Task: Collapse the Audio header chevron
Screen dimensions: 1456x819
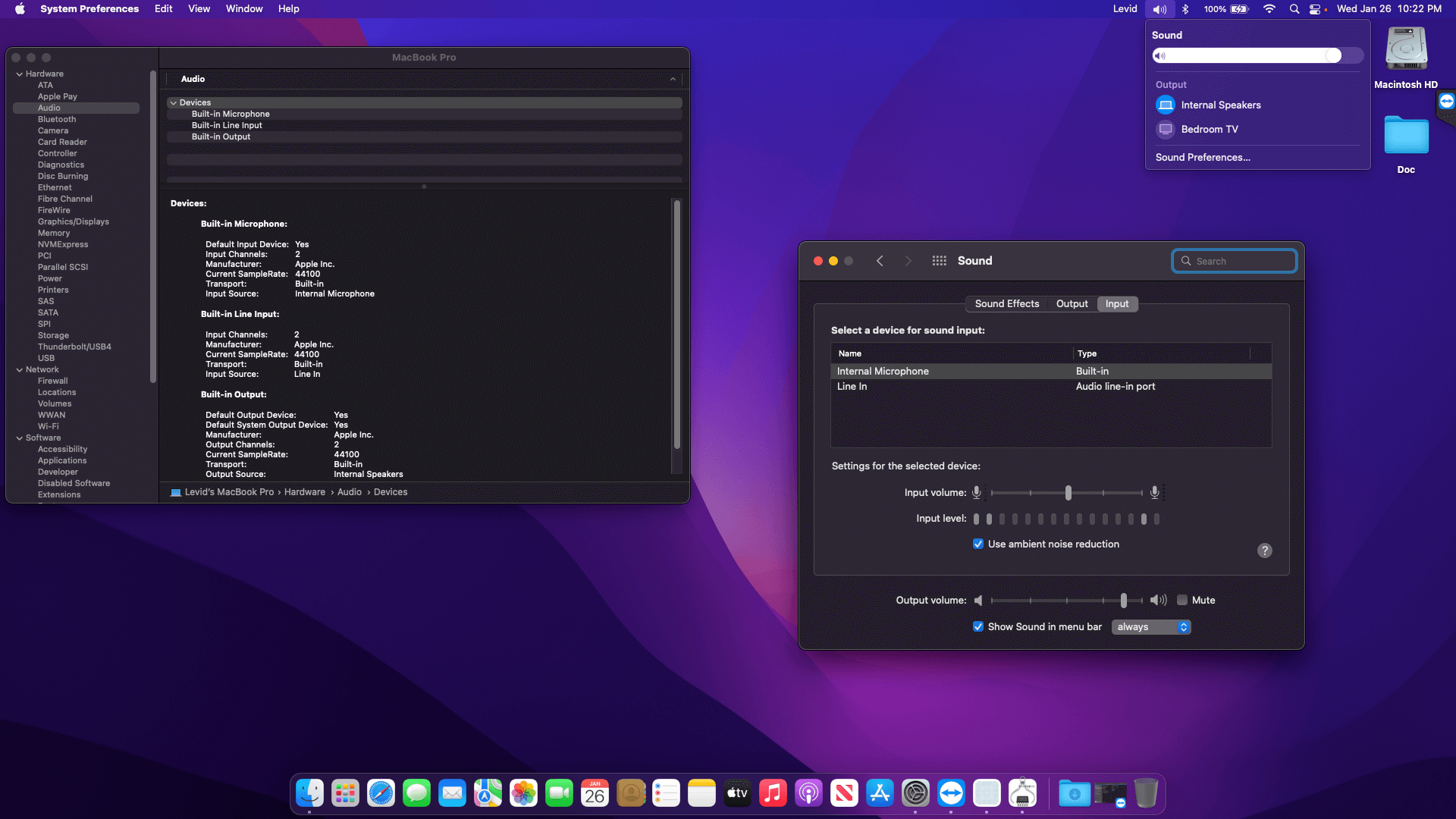Action: 673,79
